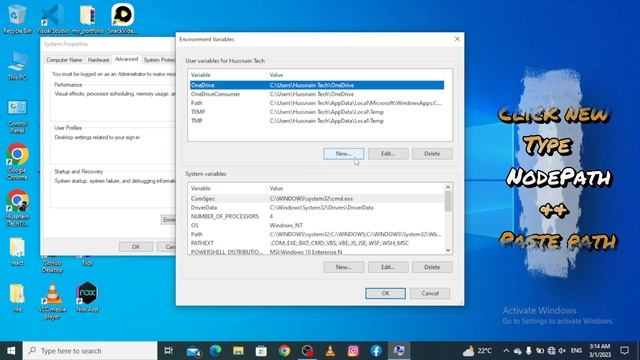Launch the SnackVideo desktop shortcut
This screenshot has width=640, height=360.
(x=122, y=18)
